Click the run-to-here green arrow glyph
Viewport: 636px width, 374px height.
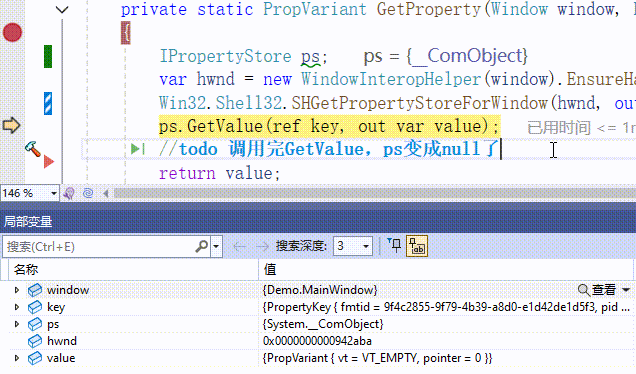138,149
